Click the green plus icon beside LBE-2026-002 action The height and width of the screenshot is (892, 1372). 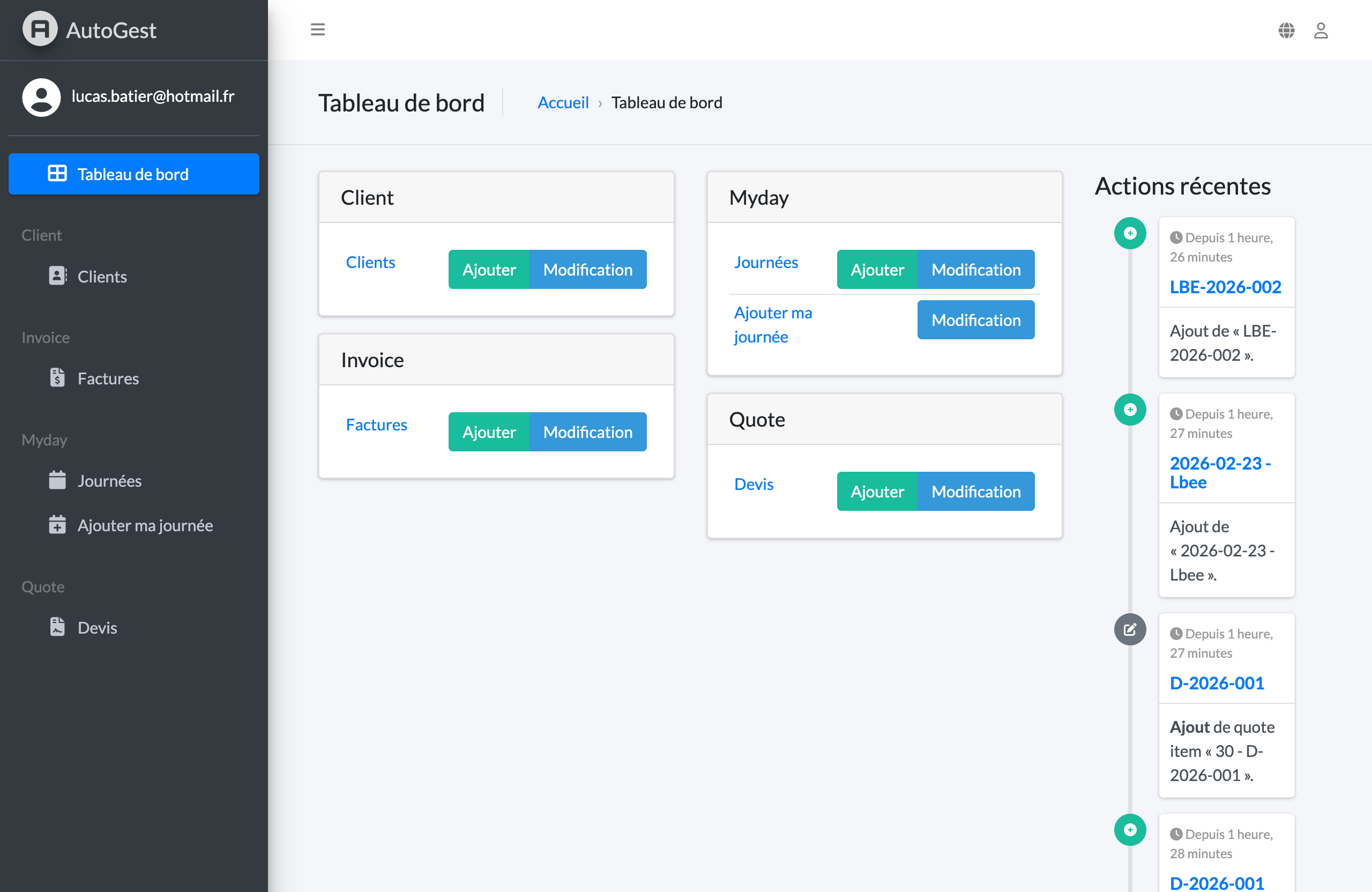click(1130, 233)
